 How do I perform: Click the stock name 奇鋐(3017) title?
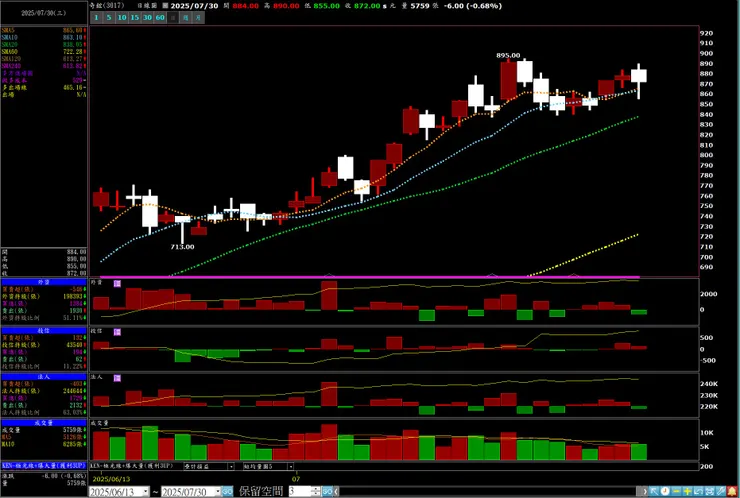107,6
